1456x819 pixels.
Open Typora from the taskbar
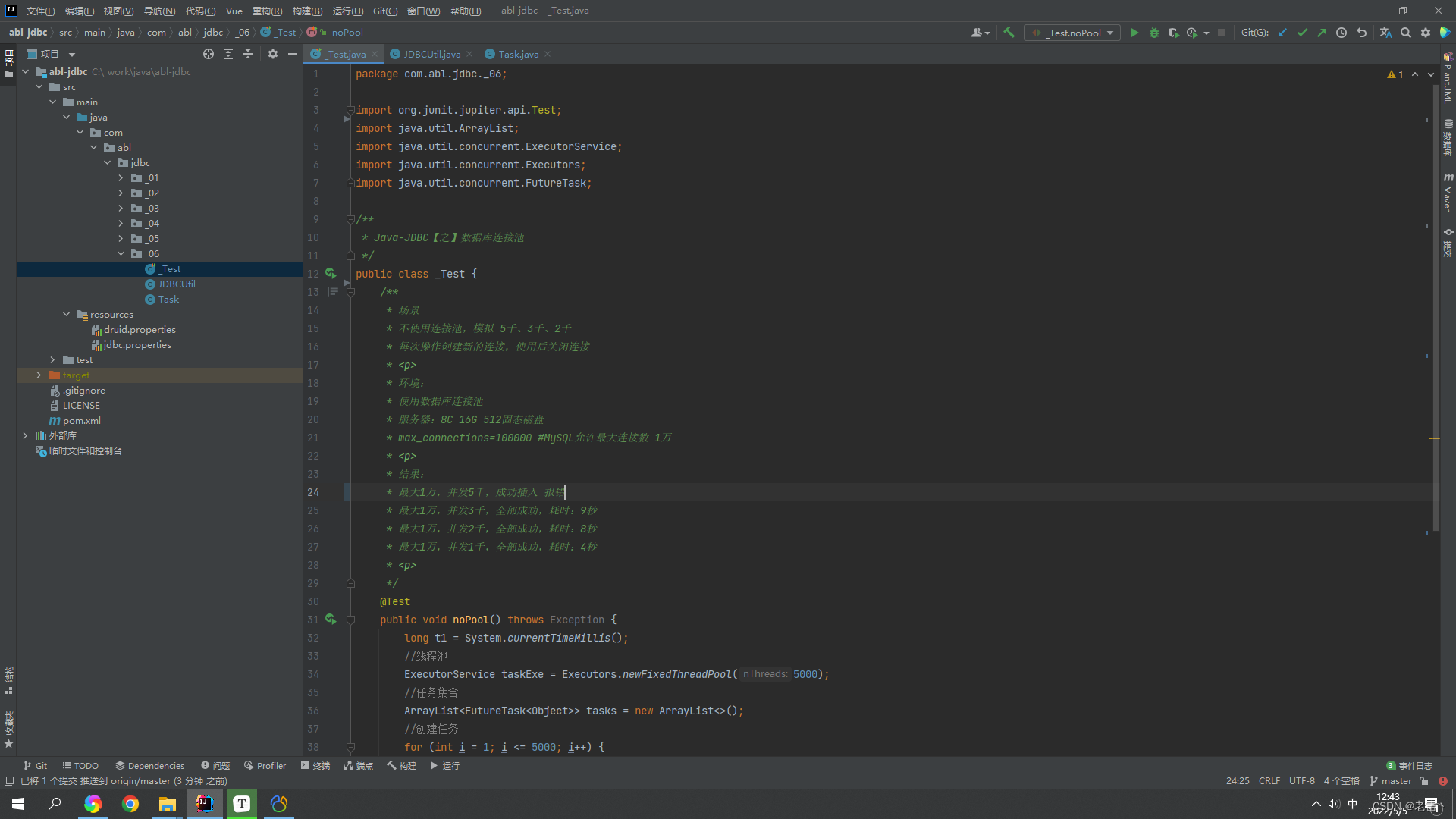pyautogui.click(x=242, y=804)
